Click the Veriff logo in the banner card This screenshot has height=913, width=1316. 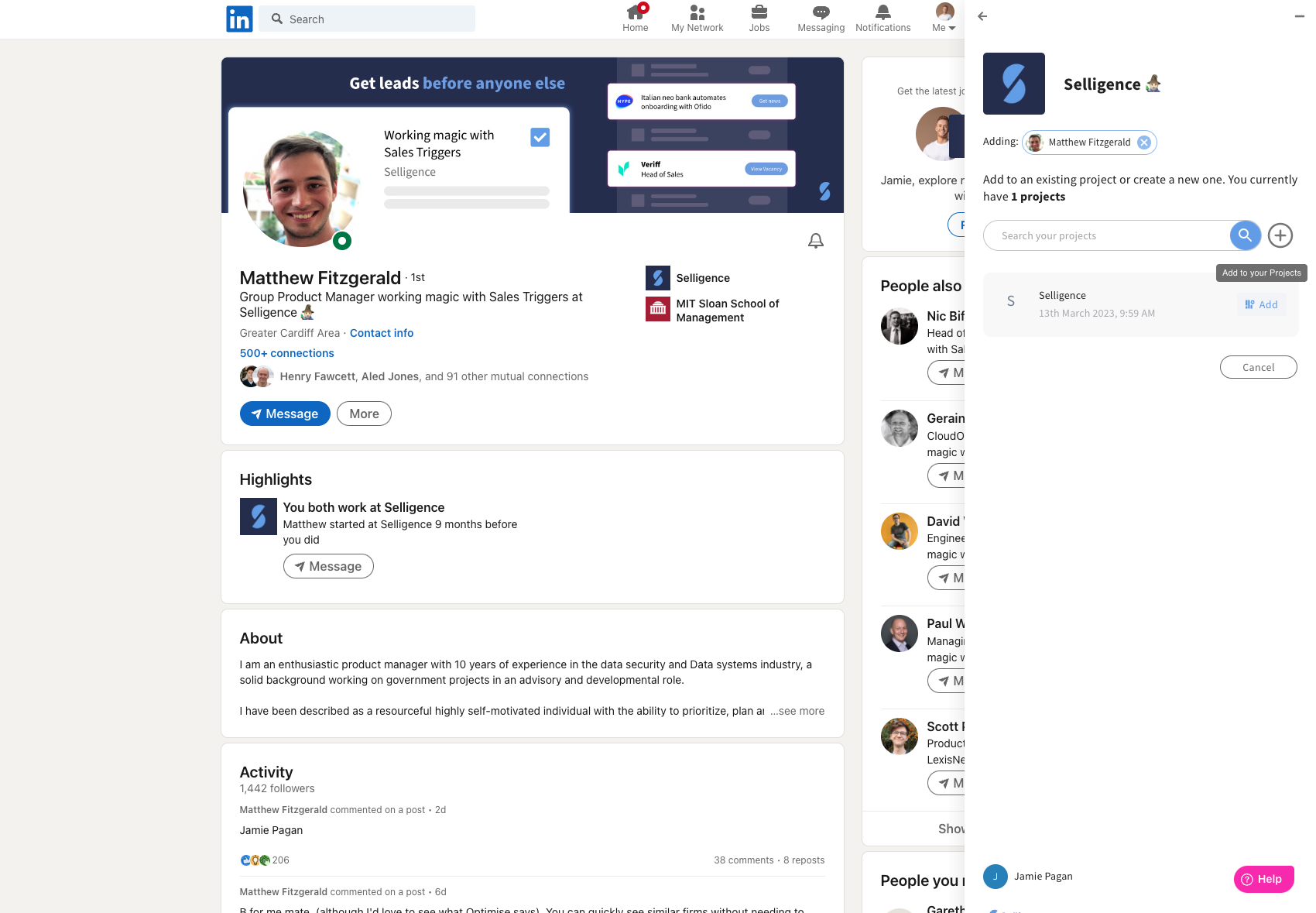624,169
